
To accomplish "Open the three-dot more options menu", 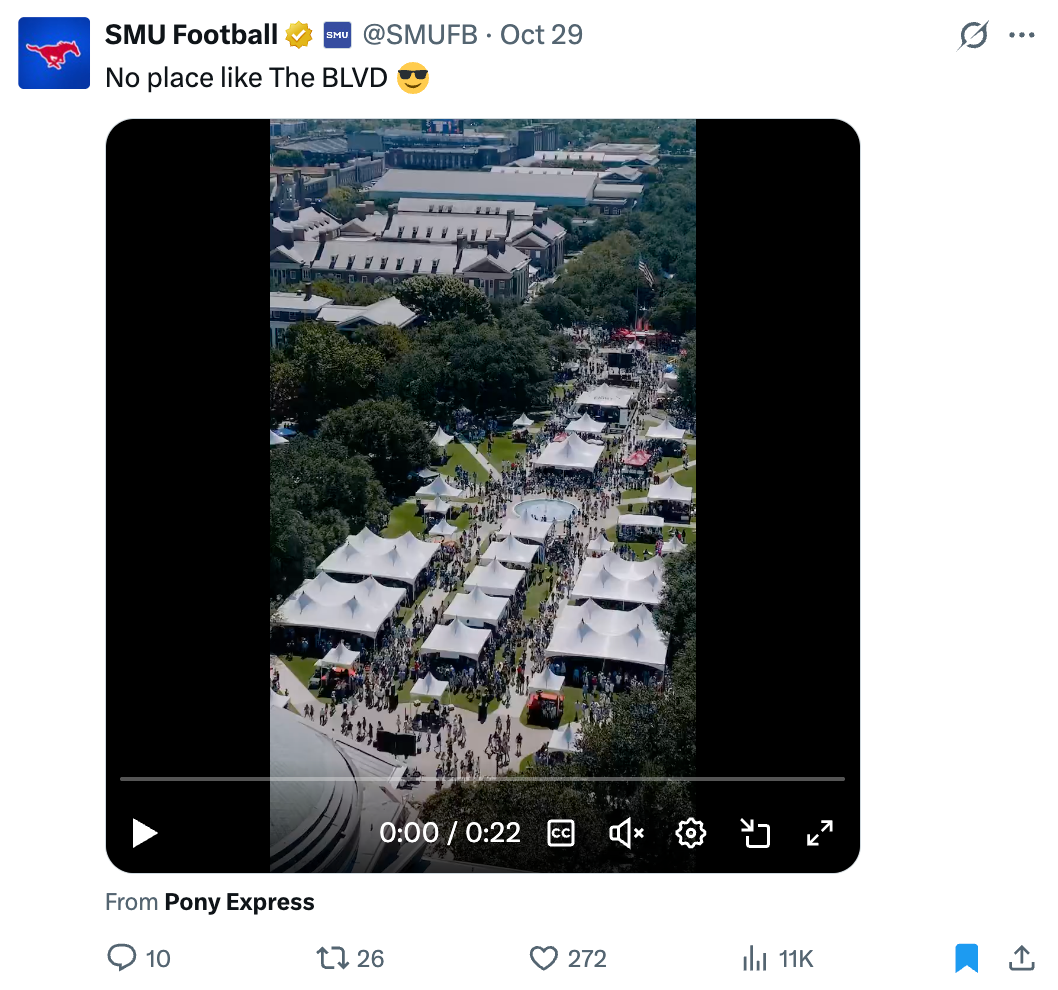I will coord(1021,36).
